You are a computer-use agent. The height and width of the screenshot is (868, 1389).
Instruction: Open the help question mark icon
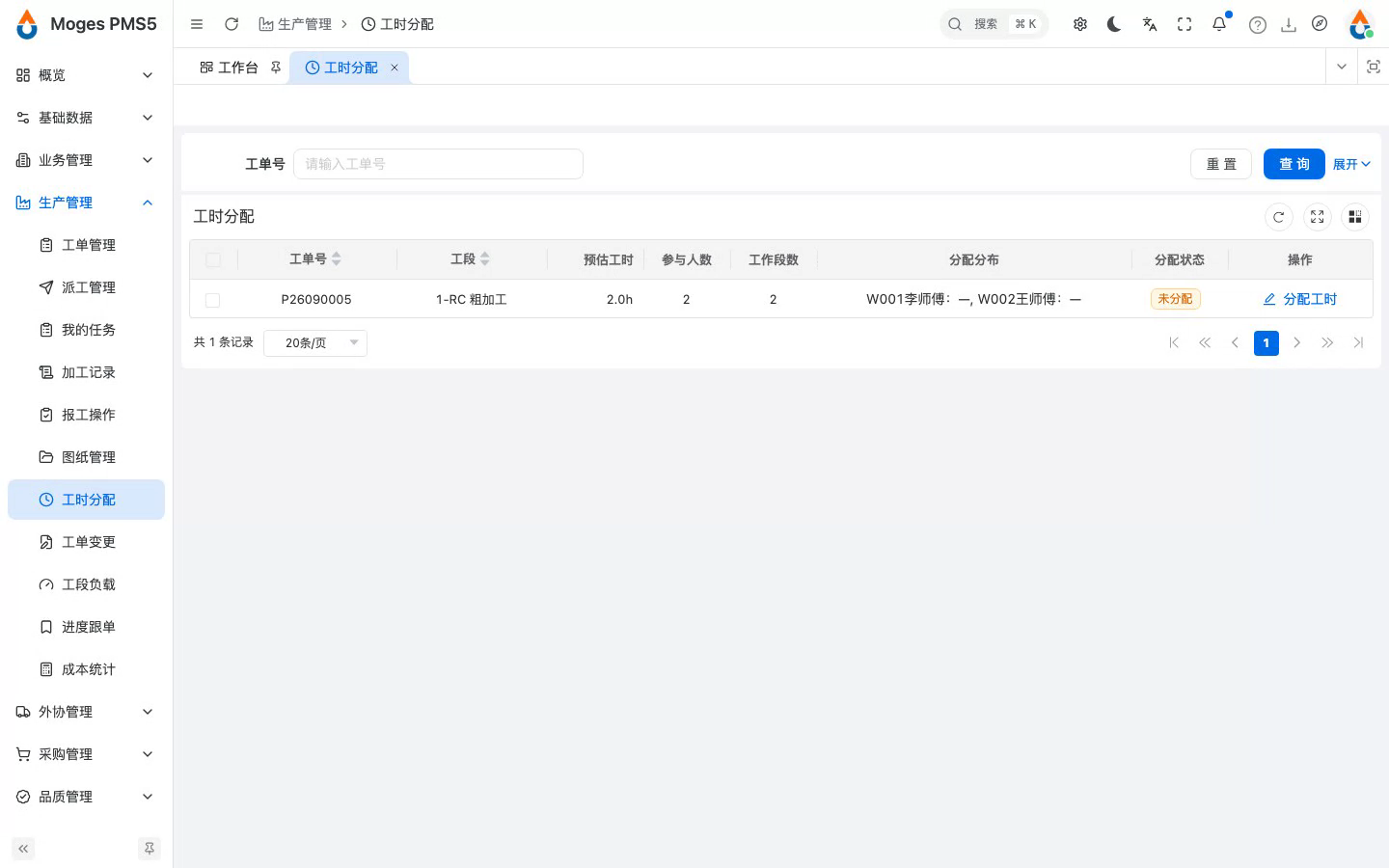(x=1257, y=25)
